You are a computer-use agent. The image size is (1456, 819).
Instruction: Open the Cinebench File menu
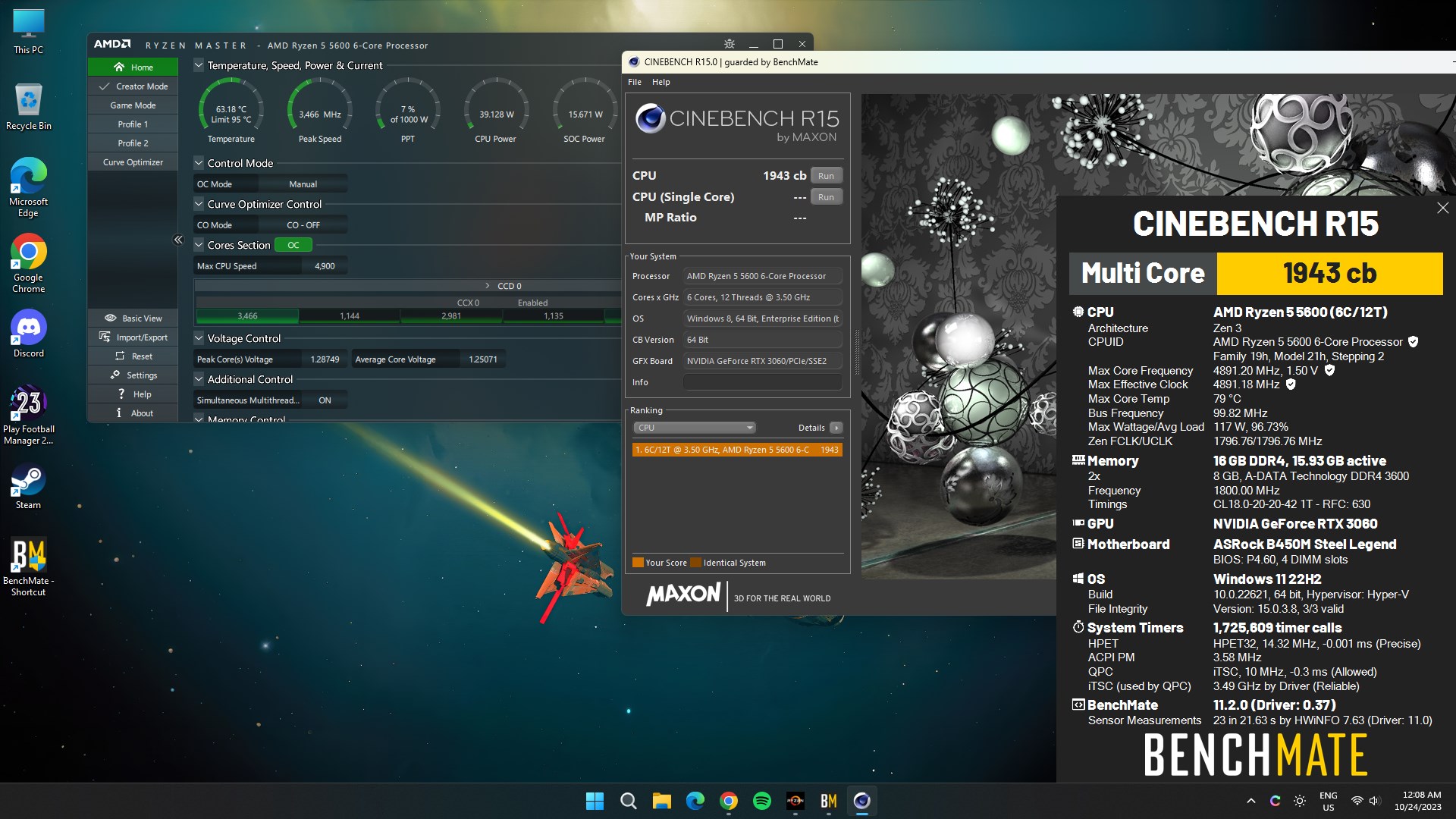pos(635,82)
